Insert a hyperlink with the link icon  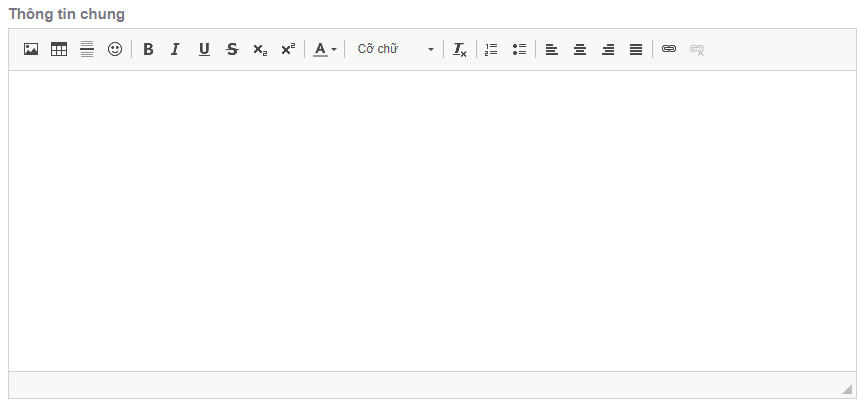[x=669, y=49]
